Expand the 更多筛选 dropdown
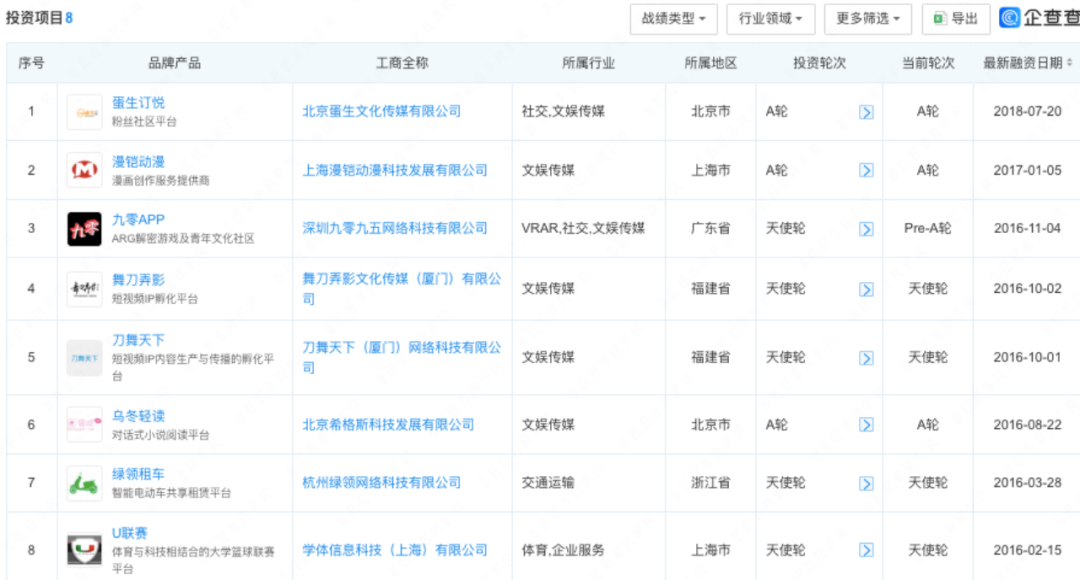 867,19
